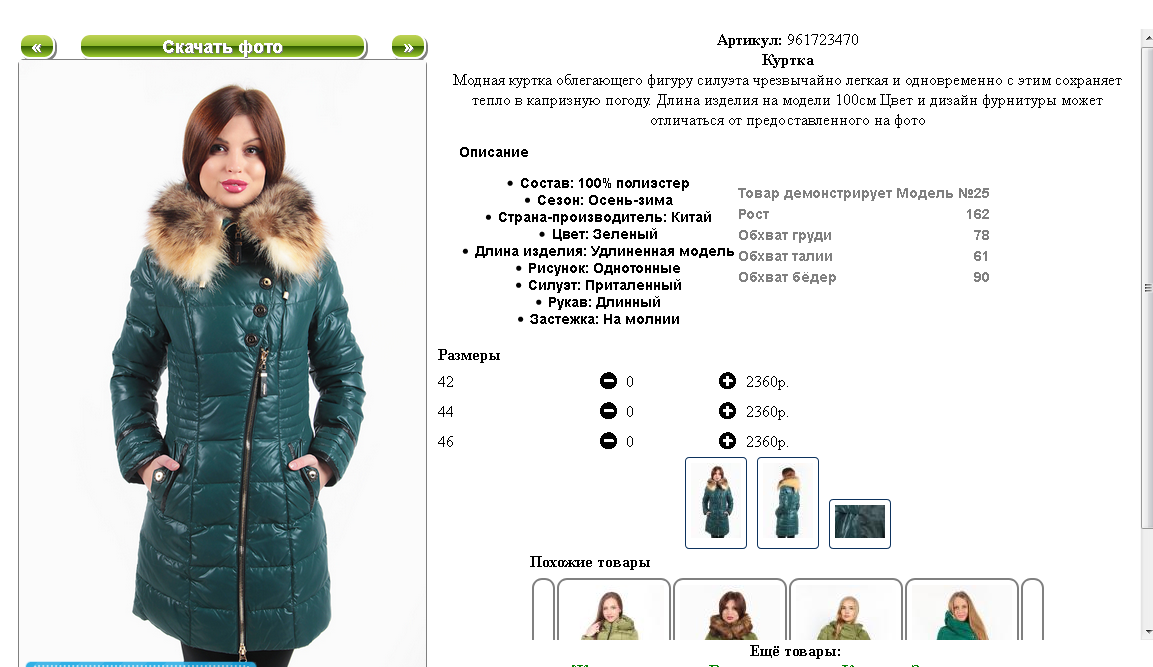Decrease quantity for size 42
The height and width of the screenshot is (667, 1153).
coord(608,381)
